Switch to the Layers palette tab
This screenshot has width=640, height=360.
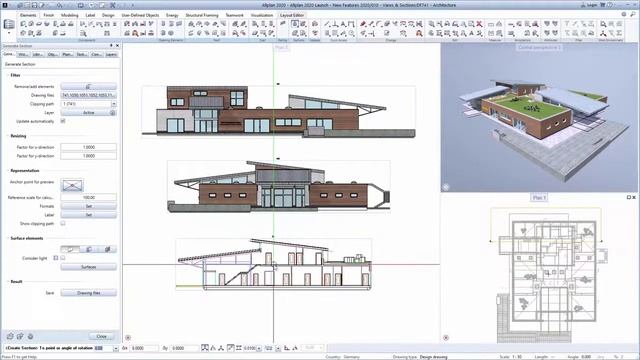[111, 54]
